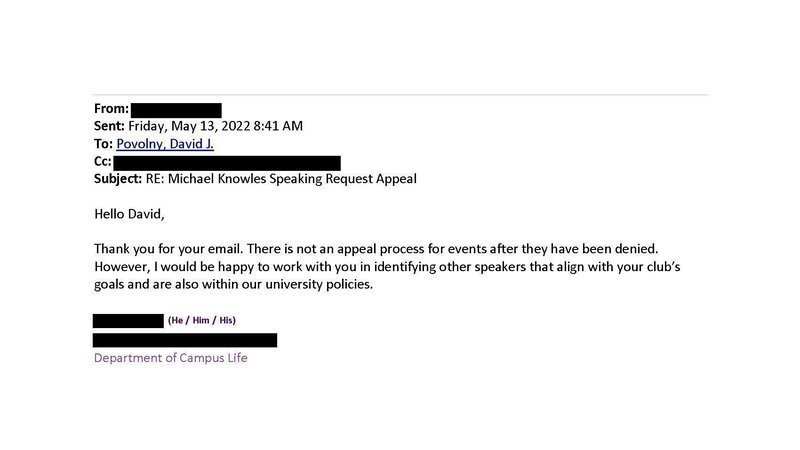Click the bold Sent: label
The image size is (800, 450).
point(109,126)
